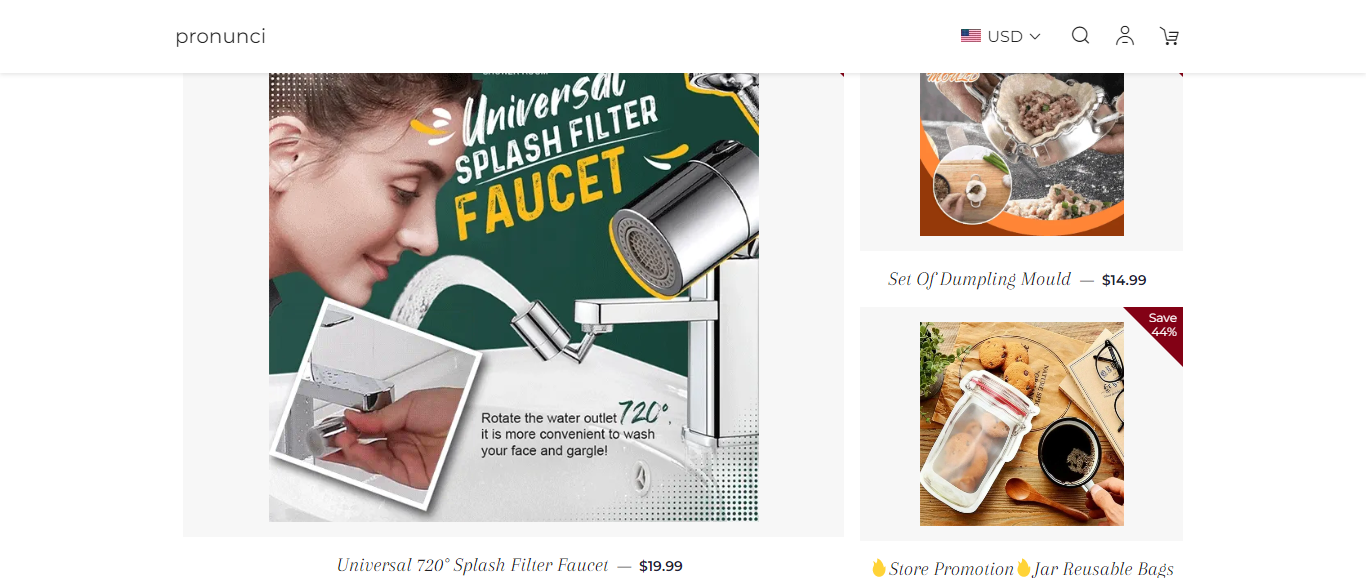Screen dimensions: 1366x578
Task: Open the user account icon
Action: pyautogui.click(x=1125, y=36)
